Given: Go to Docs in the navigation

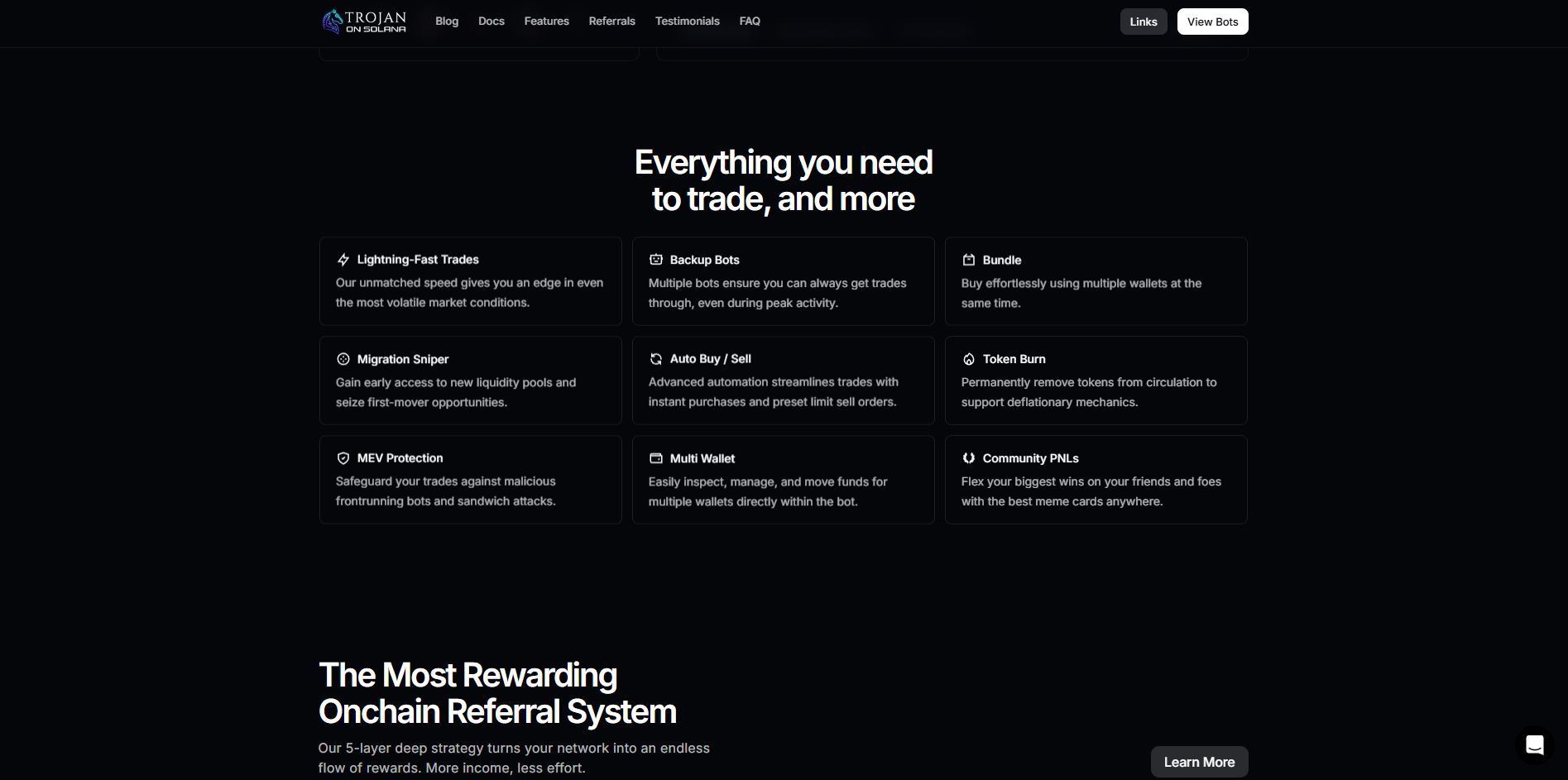Looking at the screenshot, I should [491, 22].
